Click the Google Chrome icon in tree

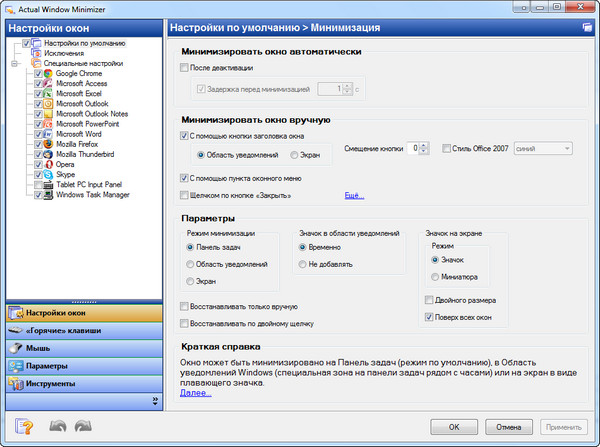[x=48, y=73]
